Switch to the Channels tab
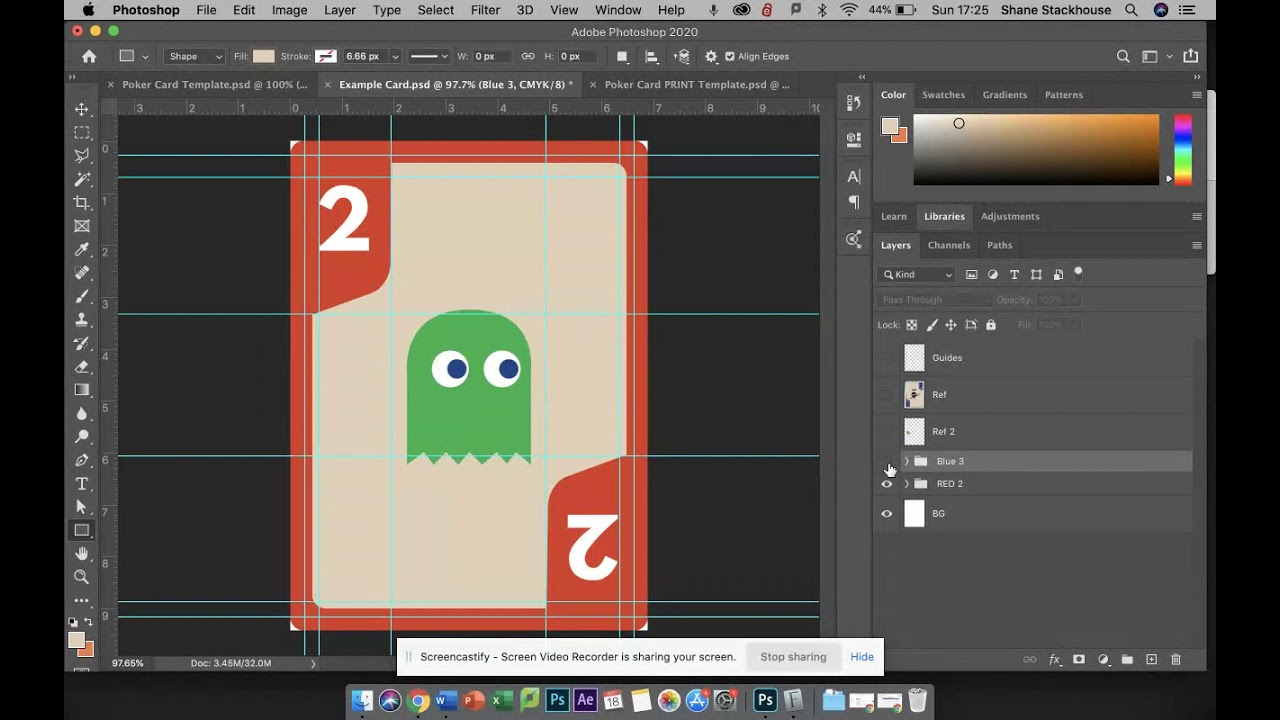 pos(948,245)
